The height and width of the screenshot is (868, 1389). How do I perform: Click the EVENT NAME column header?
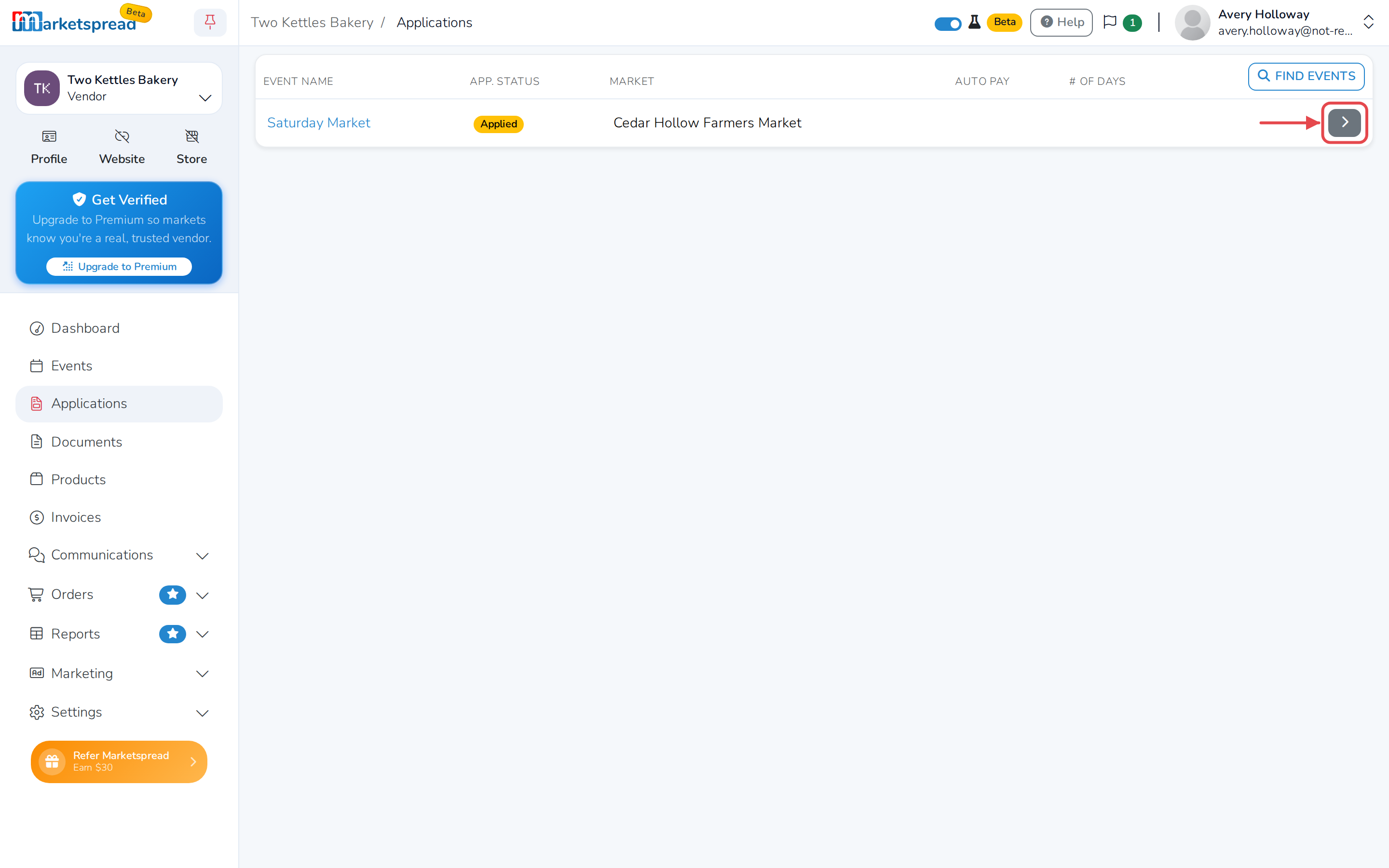click(298, 81)
